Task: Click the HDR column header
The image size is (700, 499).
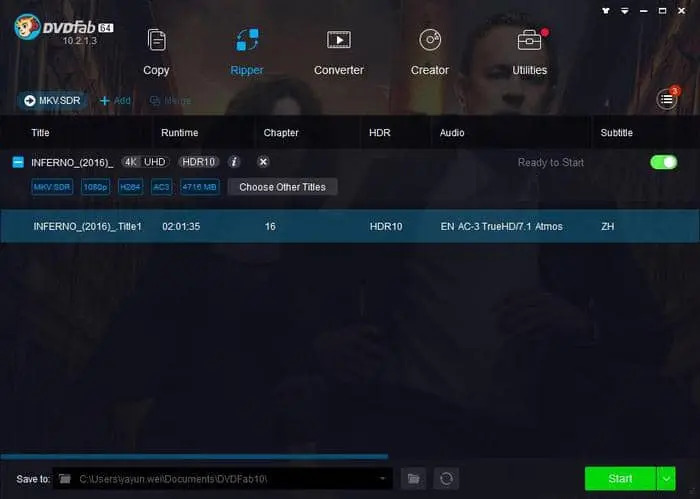Action: tap(380, 133)
